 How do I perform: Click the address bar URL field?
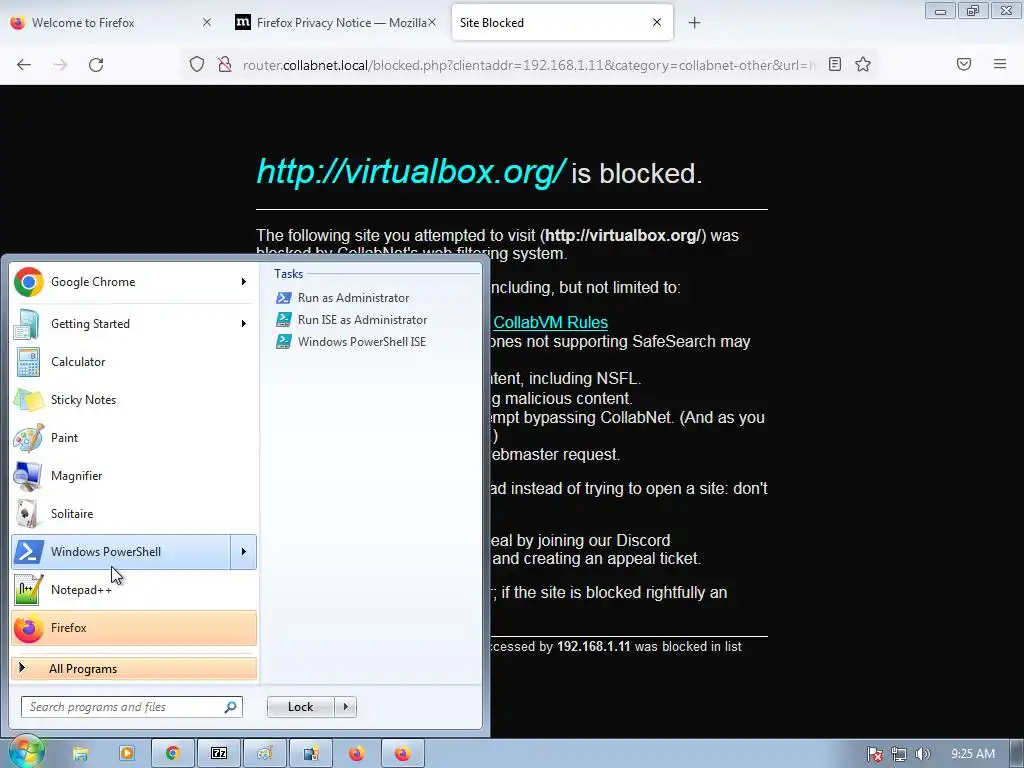tap(529, 65)
